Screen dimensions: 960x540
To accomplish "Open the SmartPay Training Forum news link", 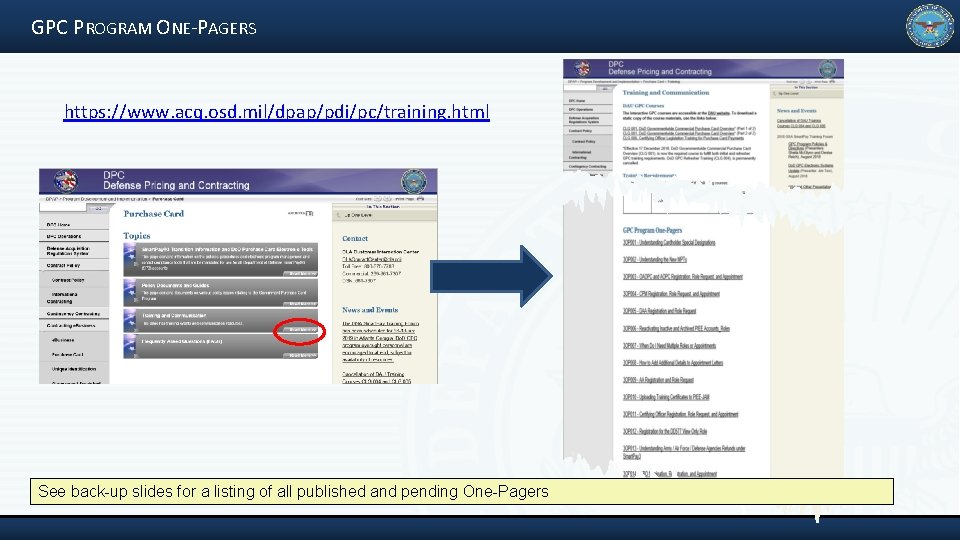I will 380,342.
